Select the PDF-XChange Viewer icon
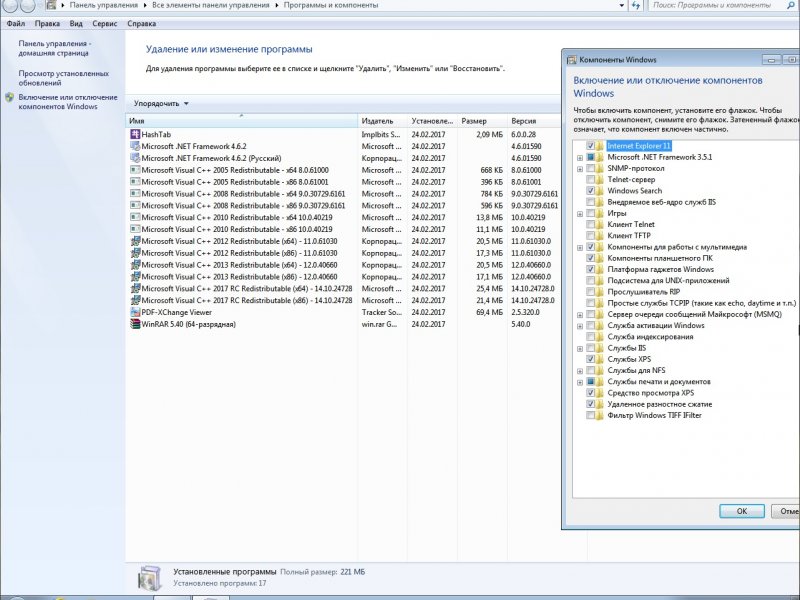This screenshot has width=800, height=600. point(135,312)
